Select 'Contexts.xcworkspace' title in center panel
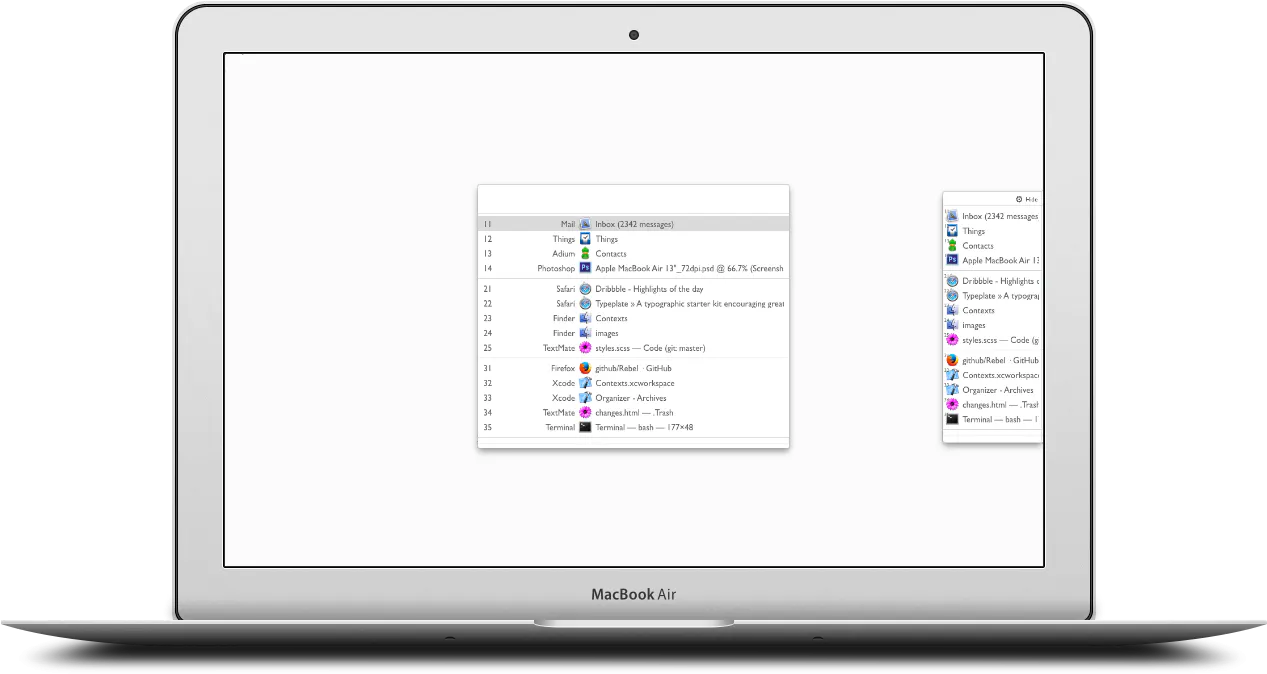The height and width of the screenshot is (674, 1267). pyautogui.click(x=635, y=383)
